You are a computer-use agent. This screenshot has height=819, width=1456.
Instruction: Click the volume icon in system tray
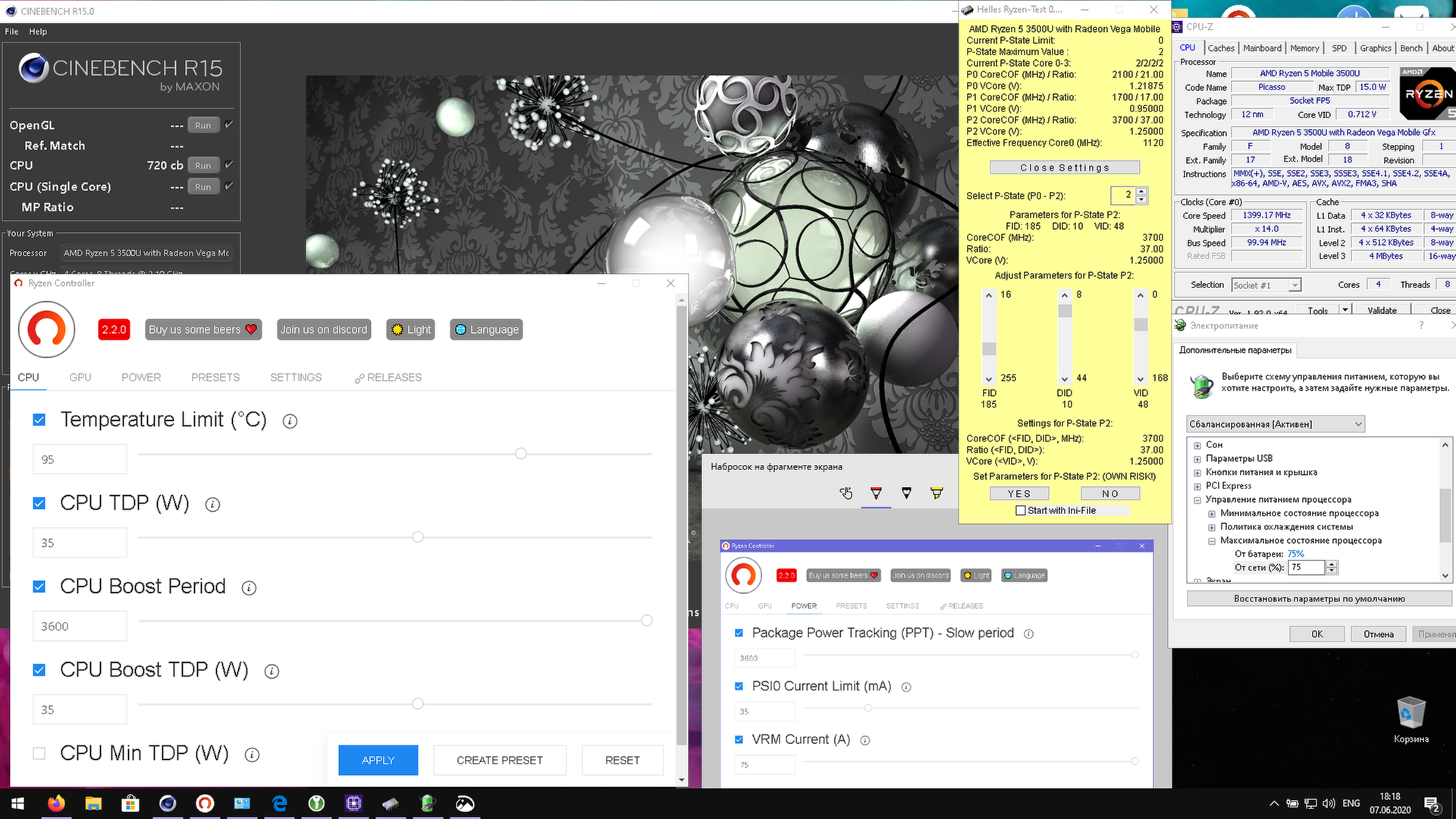(1329, 803)
